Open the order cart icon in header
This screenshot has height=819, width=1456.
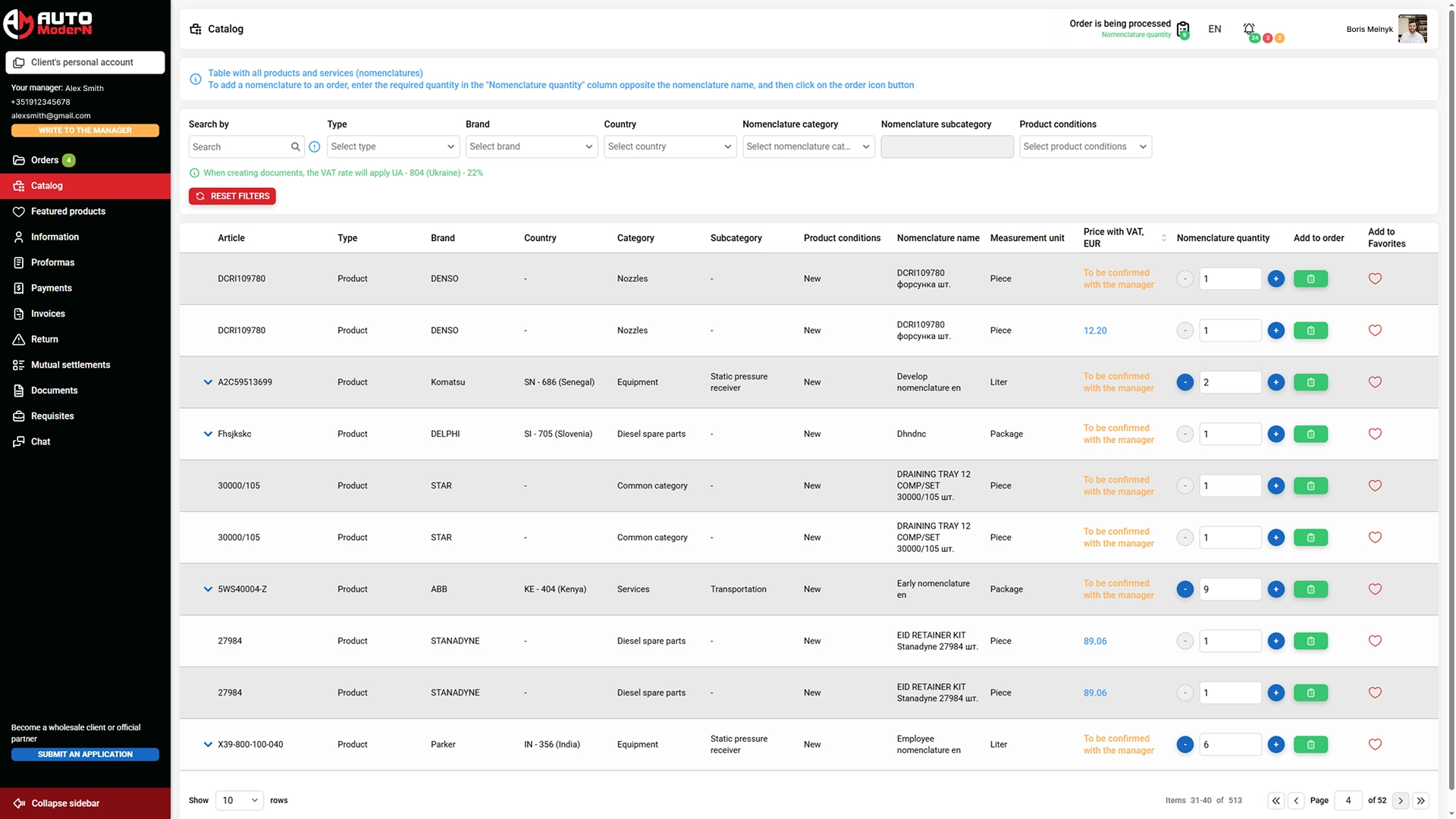[x=1182, y=30]
